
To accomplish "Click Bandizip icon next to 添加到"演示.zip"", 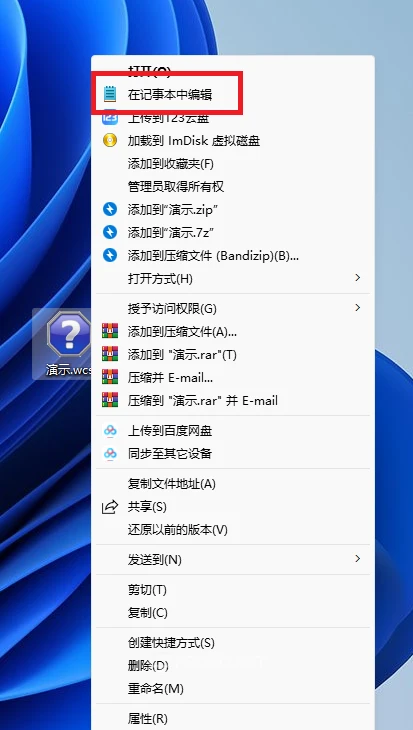I will point(110,210).
